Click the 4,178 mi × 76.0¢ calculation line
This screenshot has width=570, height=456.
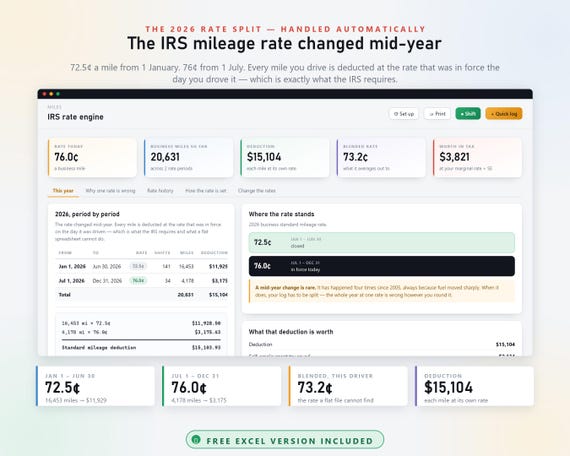(84, 332)
